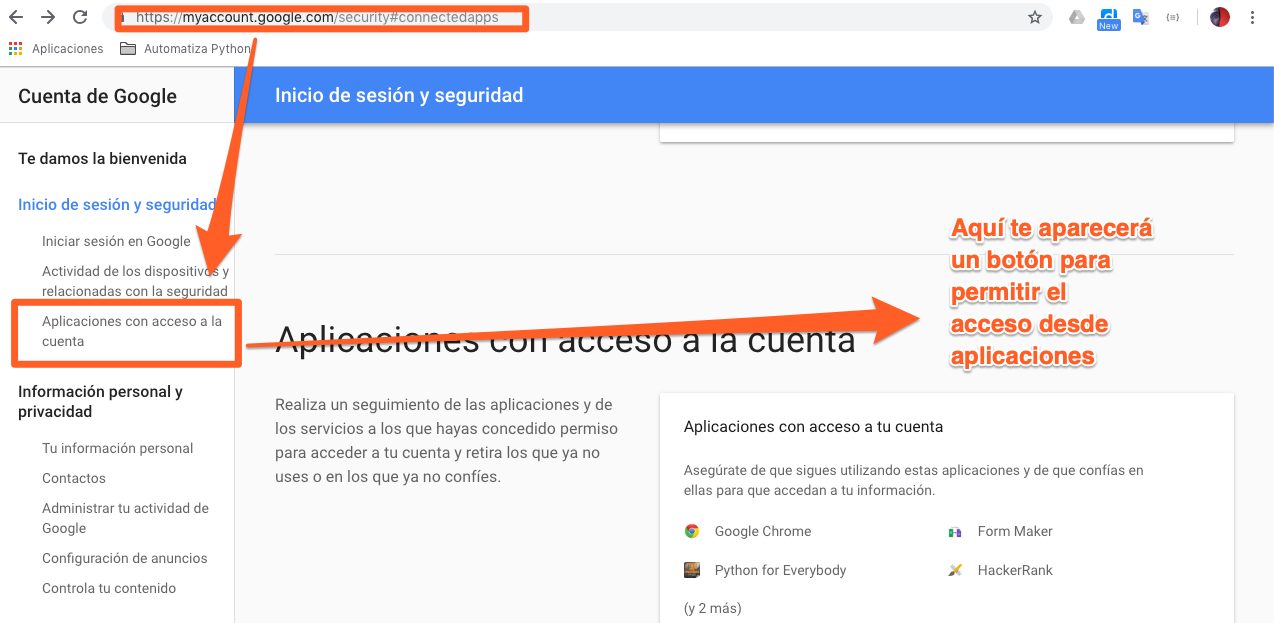Open the Google Drive extension icon

pyautogui.click(x=1077, y=18)
